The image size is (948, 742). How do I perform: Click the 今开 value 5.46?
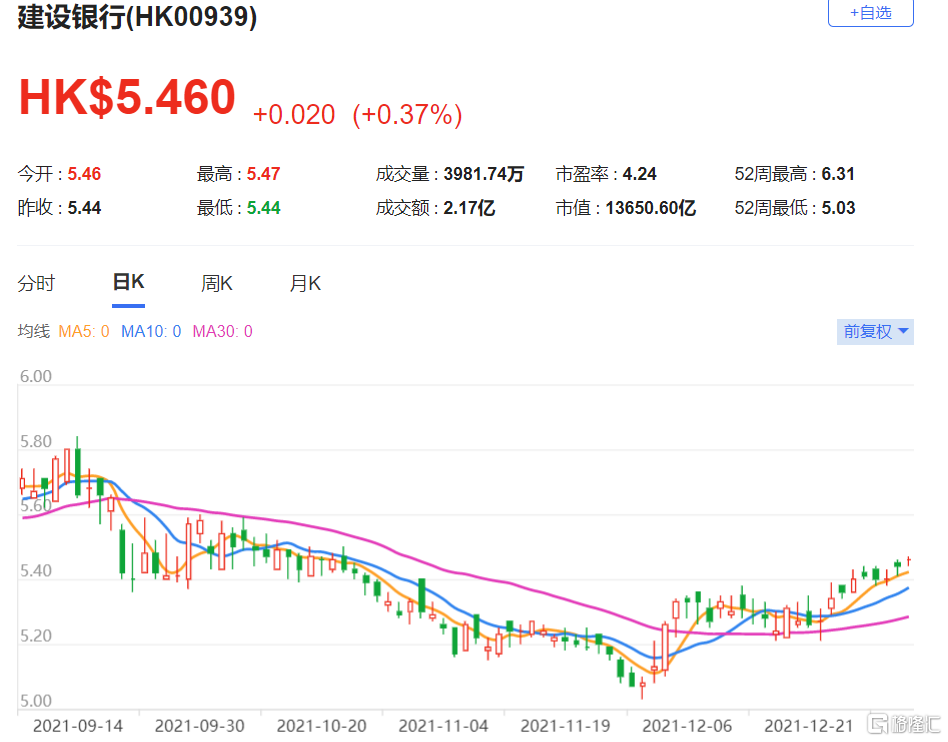tap(84, 174)
